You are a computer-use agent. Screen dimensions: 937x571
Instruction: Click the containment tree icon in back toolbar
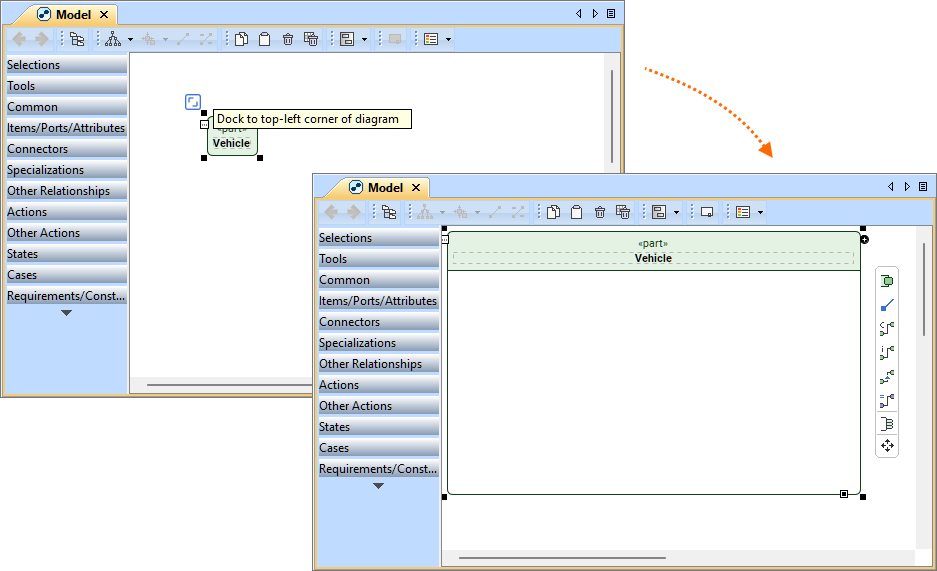pos(77,39)
